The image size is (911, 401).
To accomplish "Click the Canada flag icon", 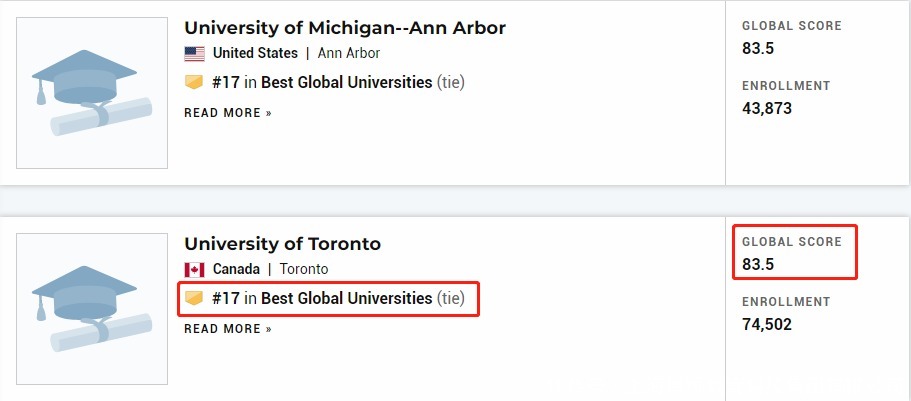I will pos(194,269).
